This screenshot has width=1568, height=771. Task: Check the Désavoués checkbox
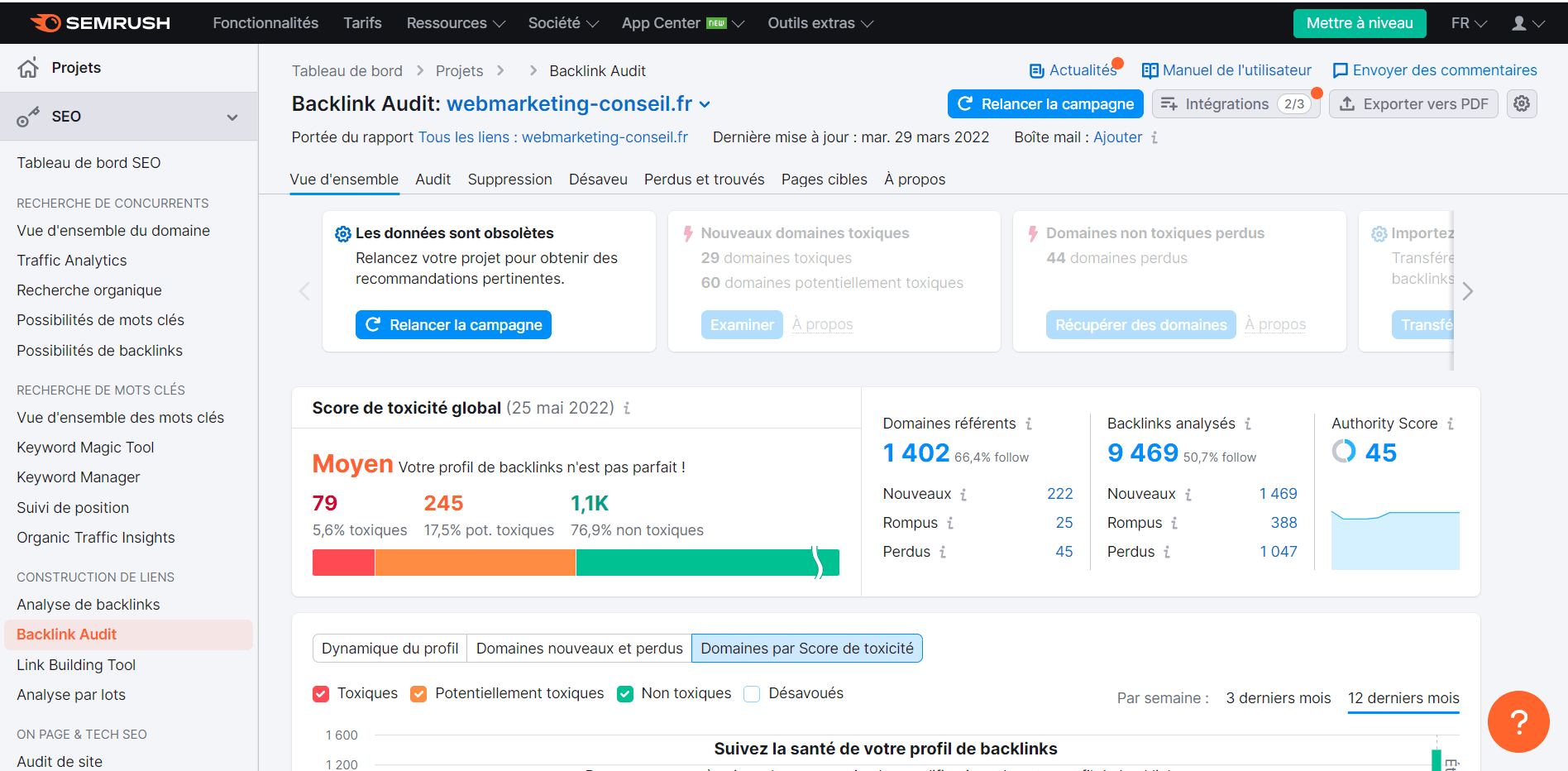752,694
